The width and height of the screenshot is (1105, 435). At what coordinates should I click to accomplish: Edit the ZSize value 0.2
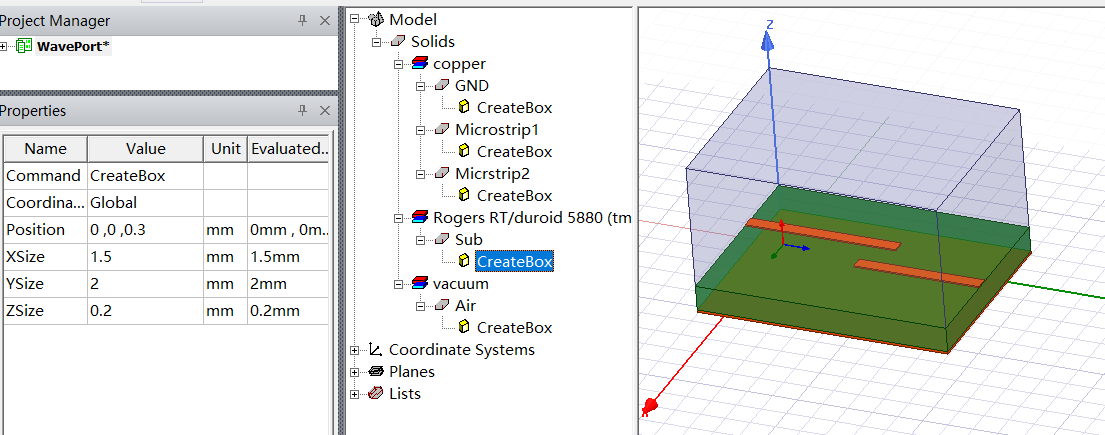click(x=146, y=311)
